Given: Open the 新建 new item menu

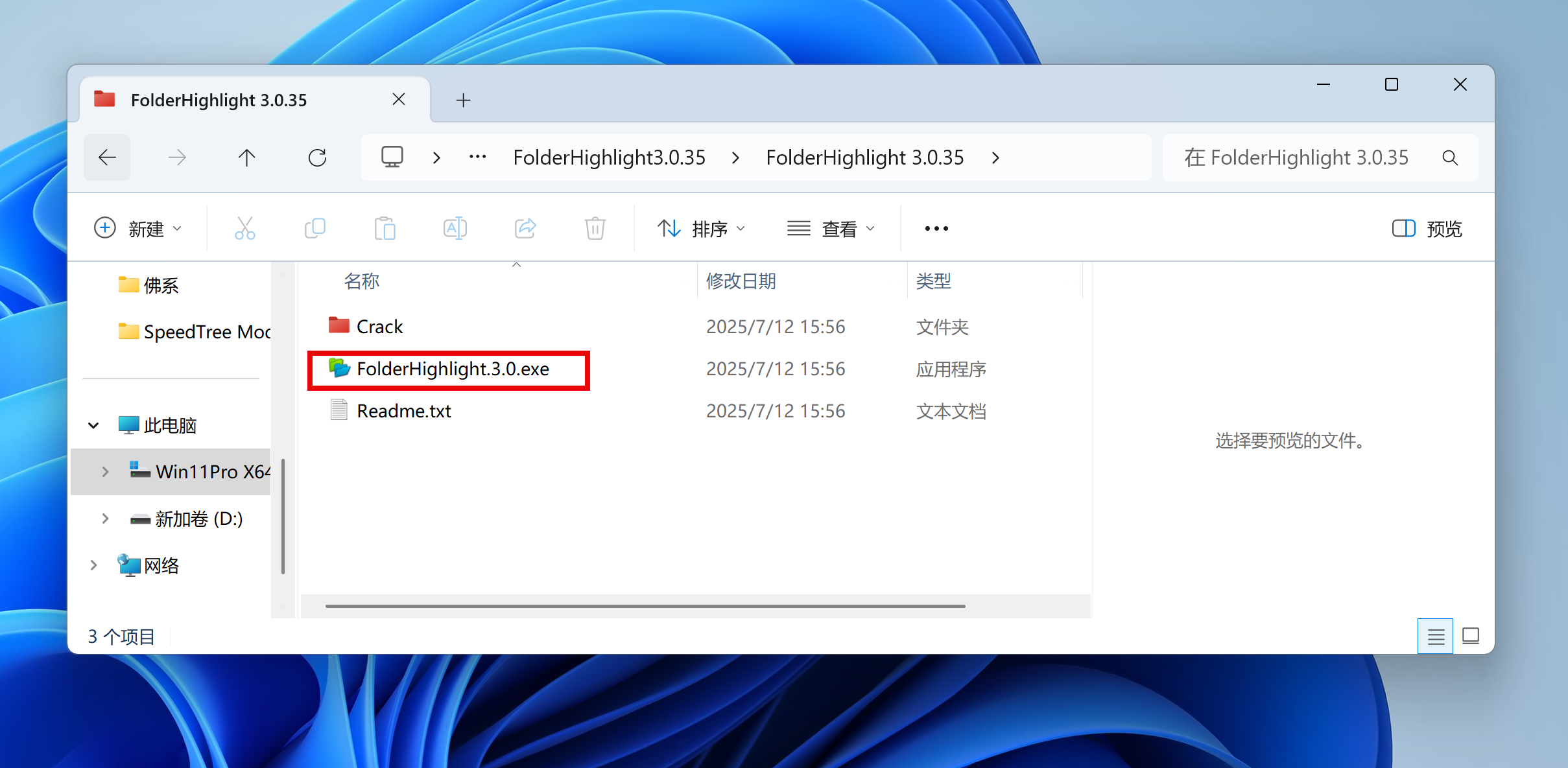Looking at the screenshot, I should tap(138, 228).
